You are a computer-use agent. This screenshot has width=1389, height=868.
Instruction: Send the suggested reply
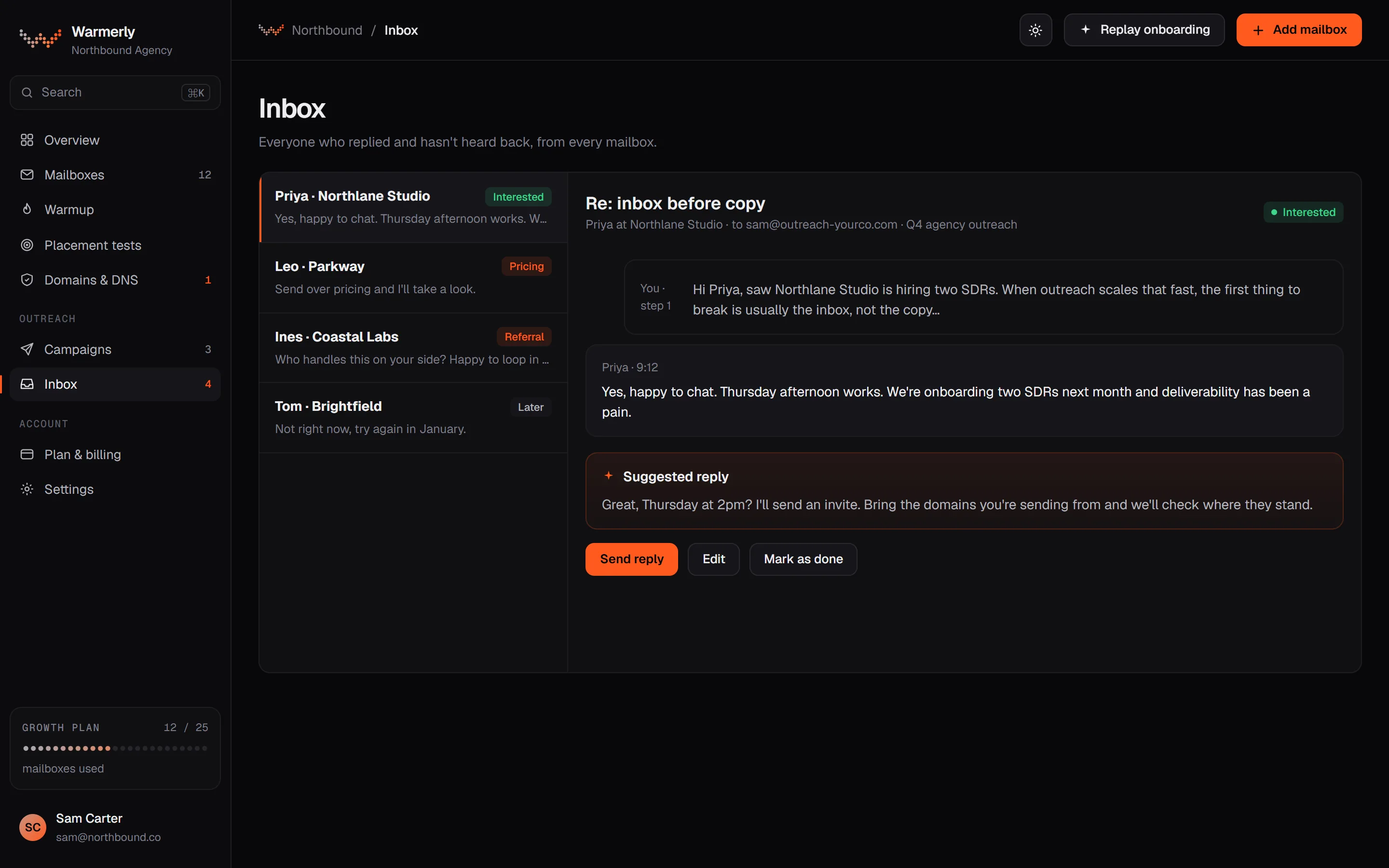(x=631, y=559)
